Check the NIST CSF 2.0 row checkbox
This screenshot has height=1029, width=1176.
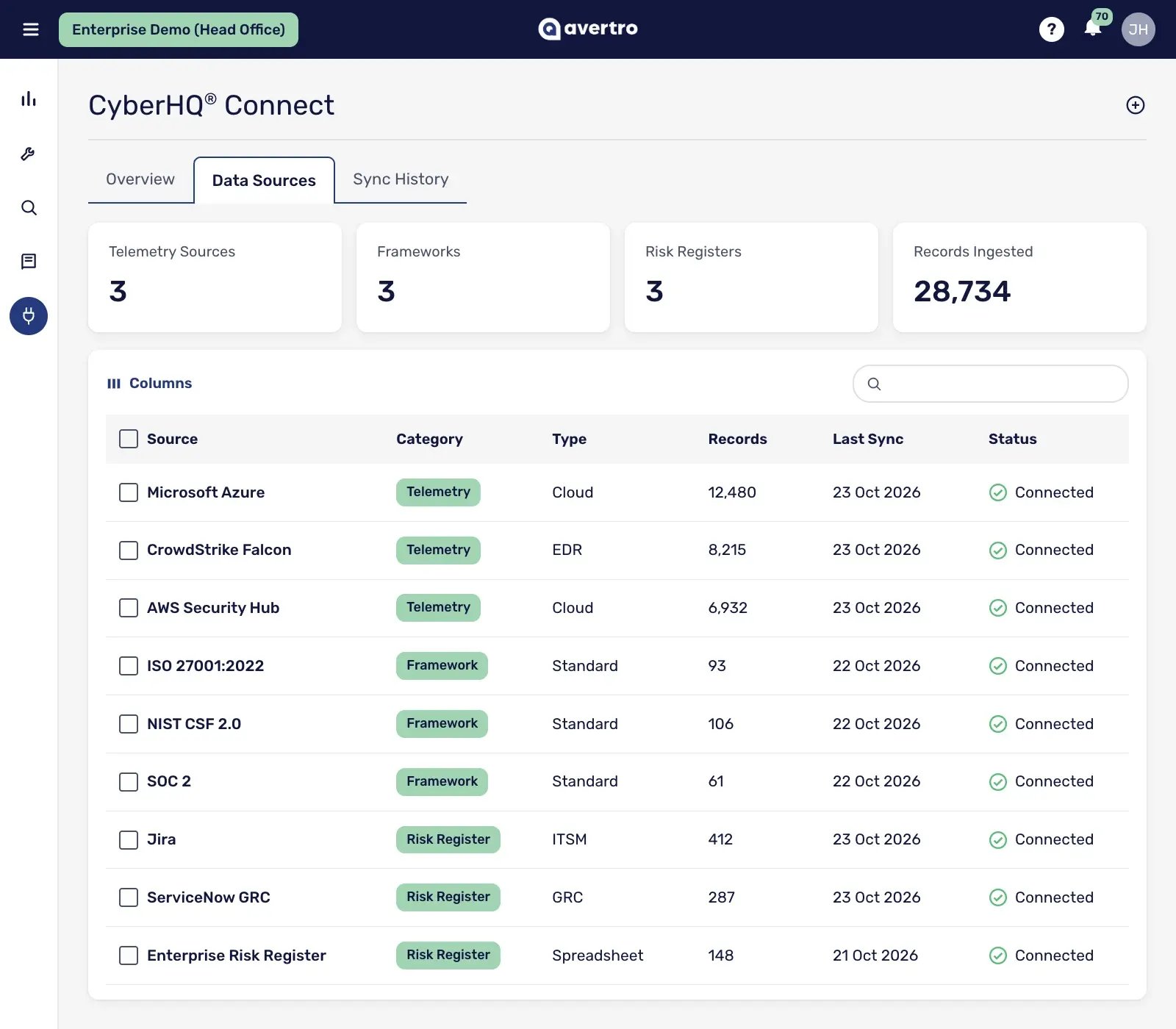coord(129,724)
